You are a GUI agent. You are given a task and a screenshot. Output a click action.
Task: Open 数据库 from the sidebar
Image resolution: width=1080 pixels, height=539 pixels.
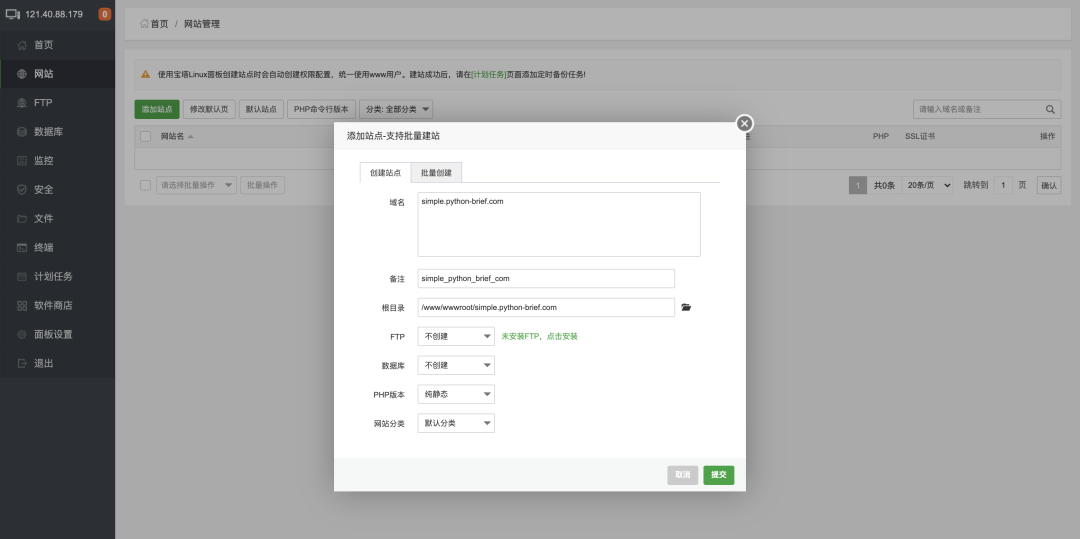point(48,132)
